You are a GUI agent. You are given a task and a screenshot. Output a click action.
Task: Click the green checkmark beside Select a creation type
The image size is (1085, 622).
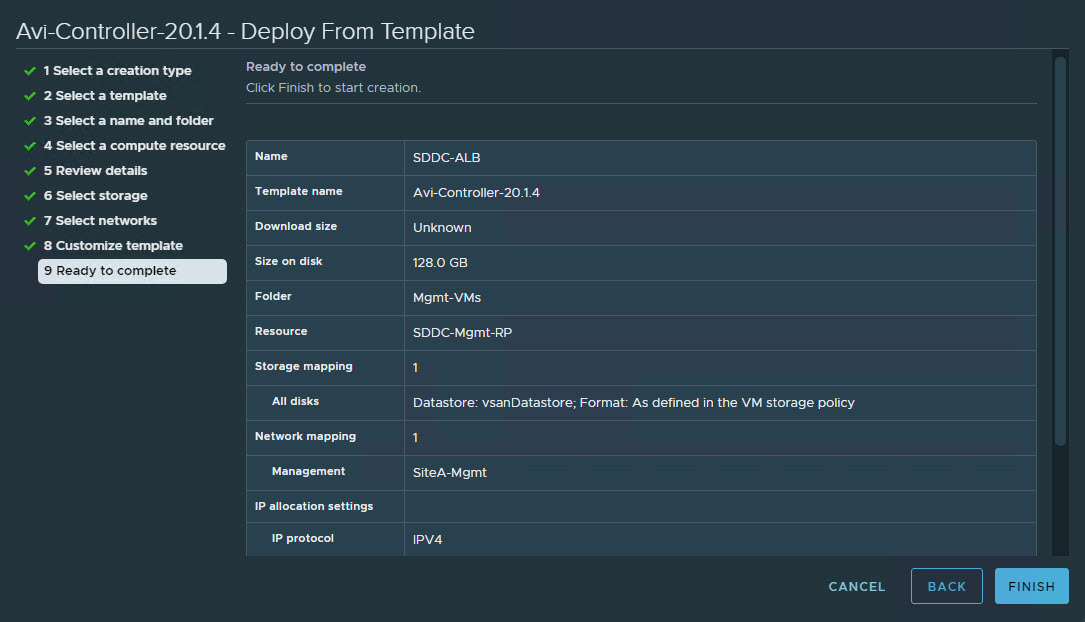[30, 71]
